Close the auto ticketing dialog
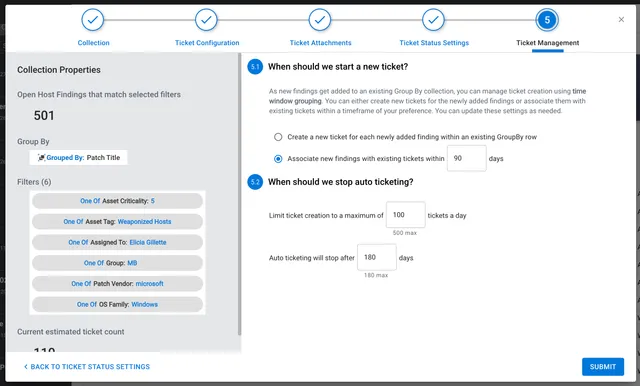Image resolution: width=640 pixels, height=386 pixels. pos(621,19)
